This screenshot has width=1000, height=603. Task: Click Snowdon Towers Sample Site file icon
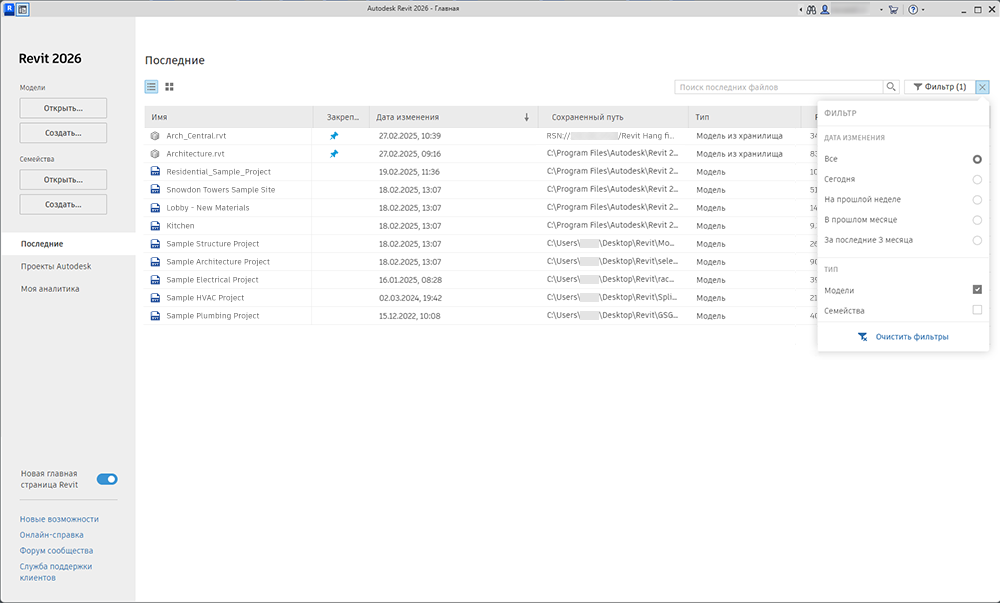154,189
